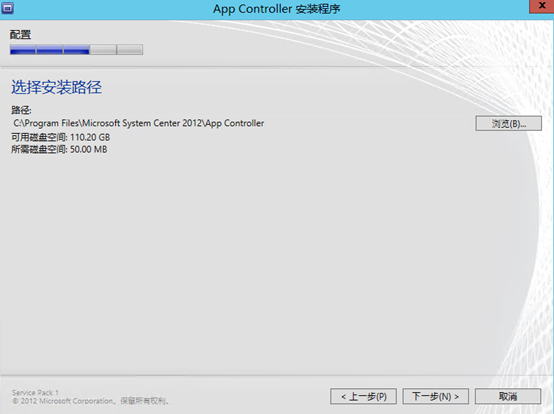Image resolution: width=554 pixels, height=414 pixels.
Task: Continue with the 下一步(N) button
Action: 436,397
